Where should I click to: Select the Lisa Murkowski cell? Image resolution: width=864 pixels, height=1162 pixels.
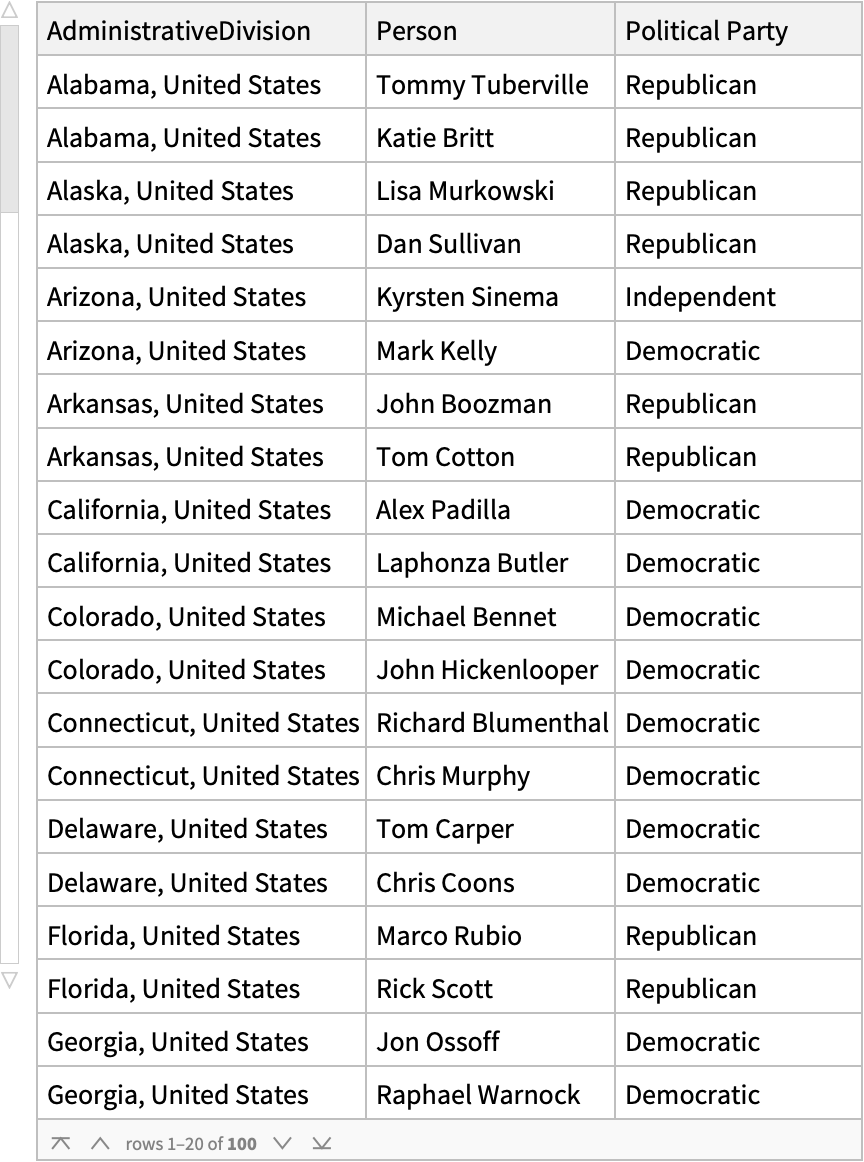coord(465,191)
